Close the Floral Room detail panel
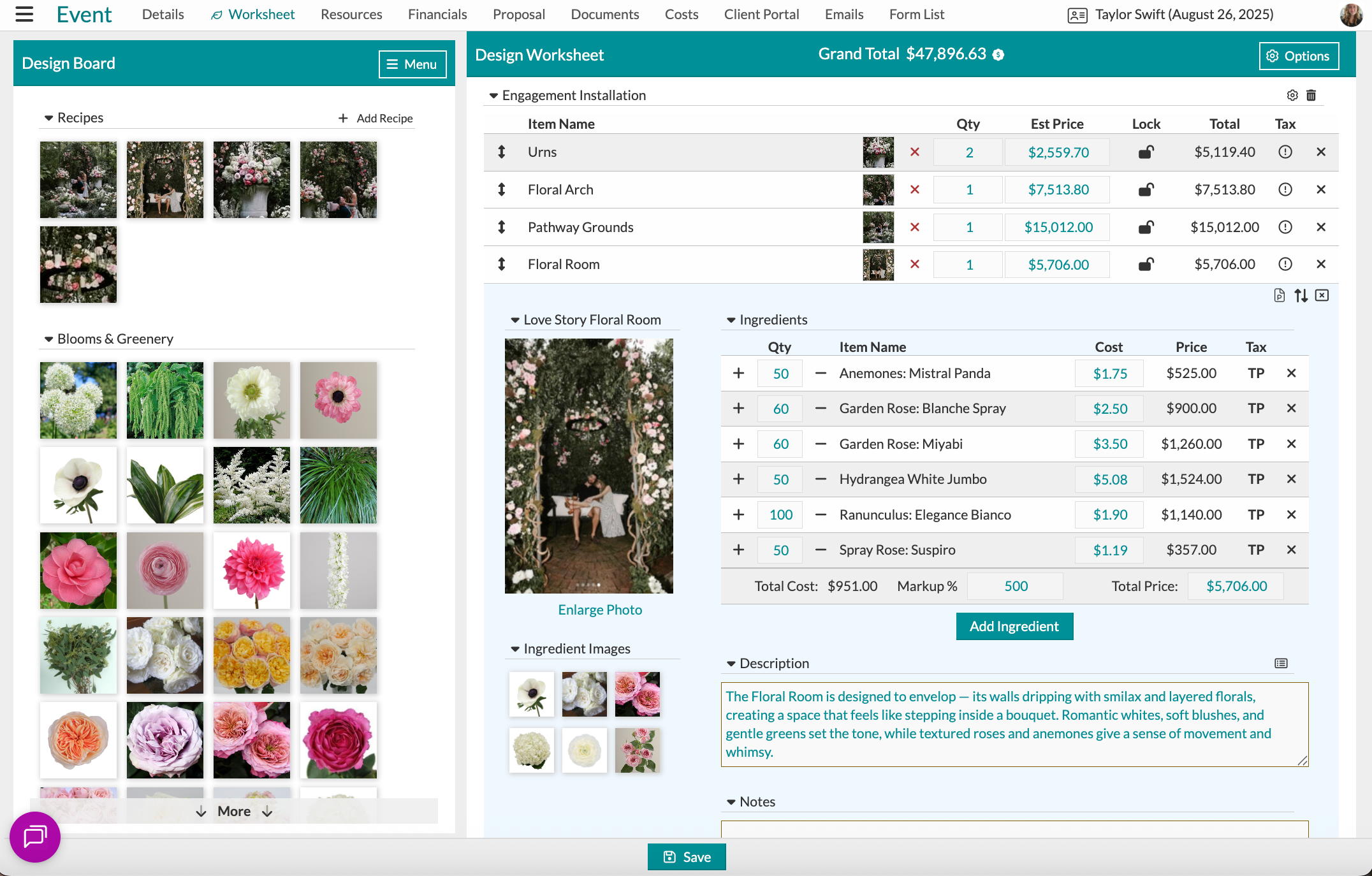Screen dimensions: 1372x876 (1322, 295)
